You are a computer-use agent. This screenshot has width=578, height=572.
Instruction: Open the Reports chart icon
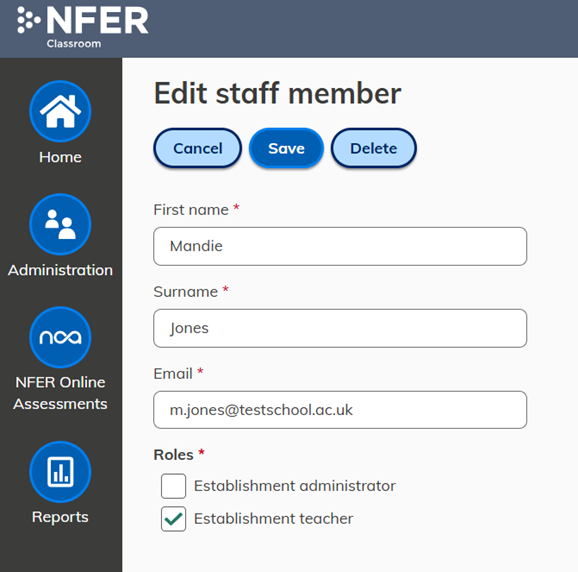[60, 472]
